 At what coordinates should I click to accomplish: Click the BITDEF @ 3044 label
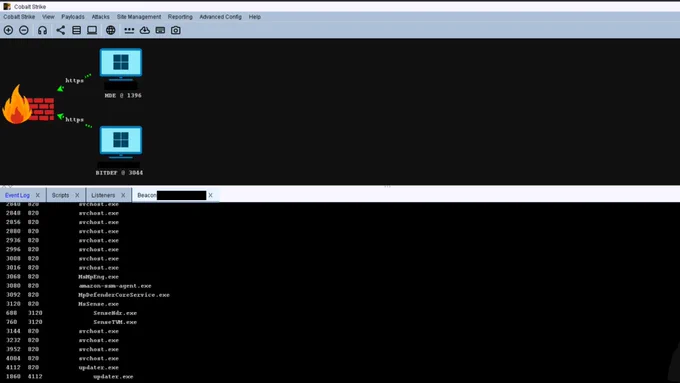pos(119,173)
